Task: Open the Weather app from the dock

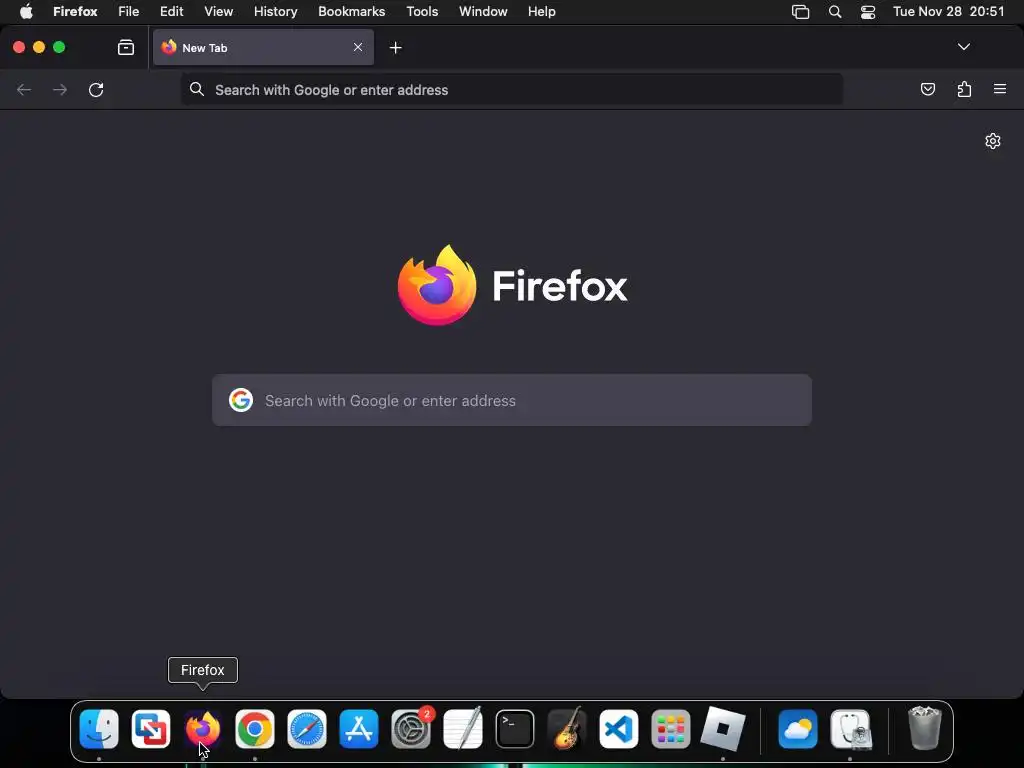Action: point(798,729)
